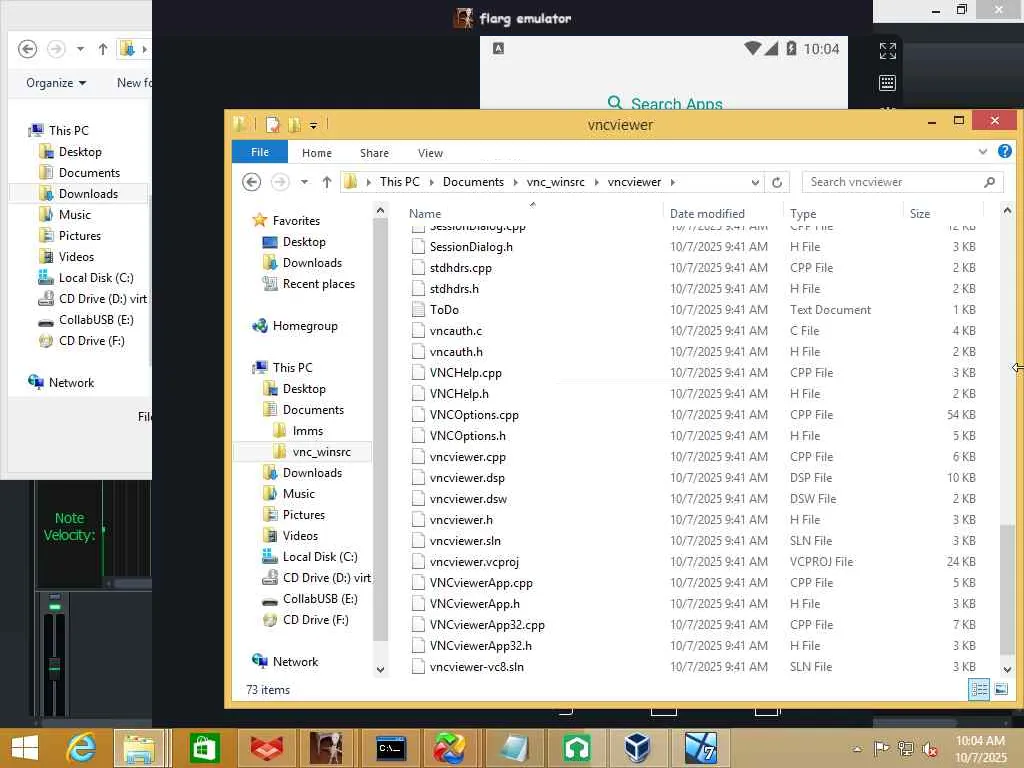
Task: Click the volume icon in system tray
Action: click(x=930, y=749)
